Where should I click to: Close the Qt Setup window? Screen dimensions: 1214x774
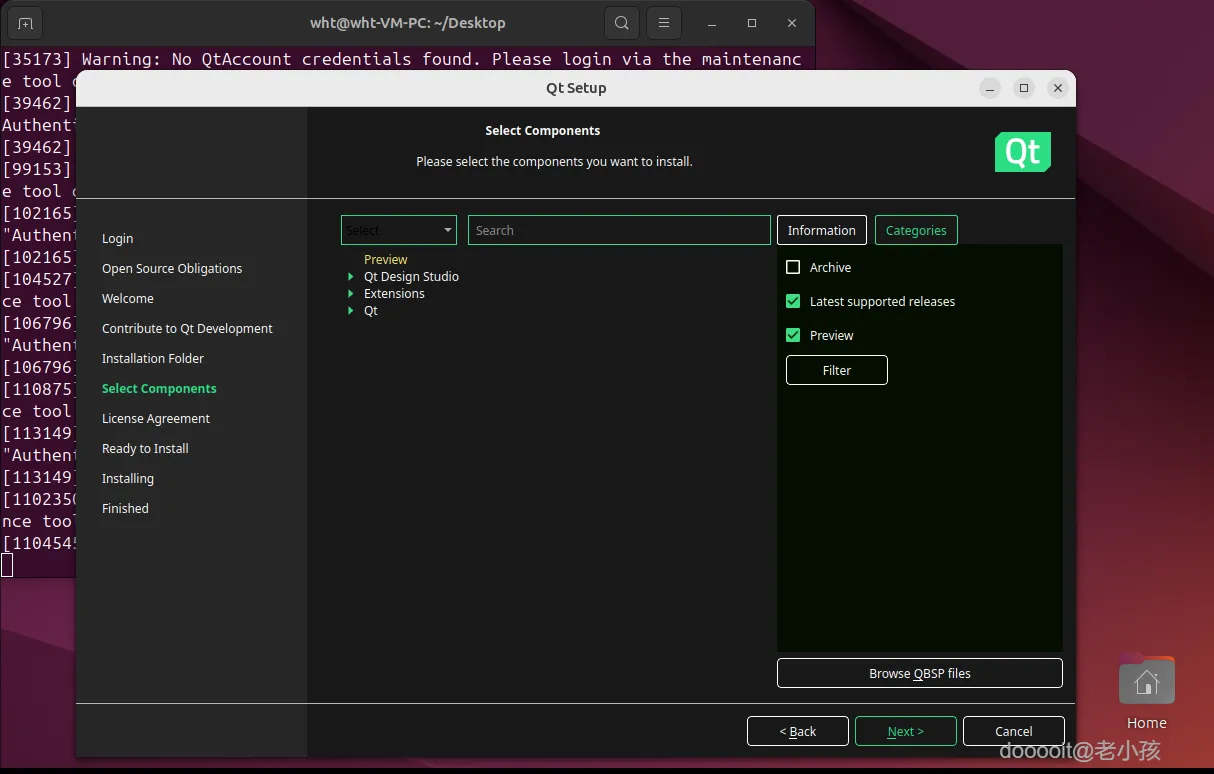tap(1058, 88)
